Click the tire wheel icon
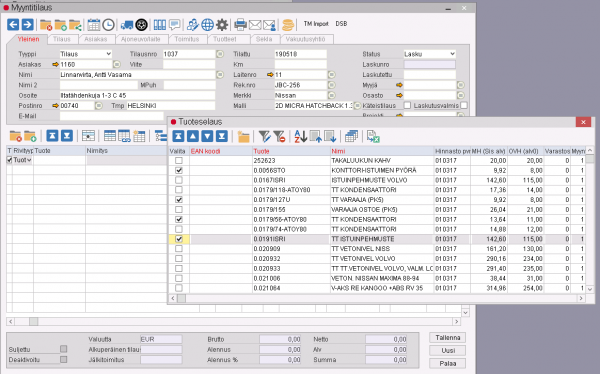This screenshot has height=374, width=600. [x=142, y=25]
